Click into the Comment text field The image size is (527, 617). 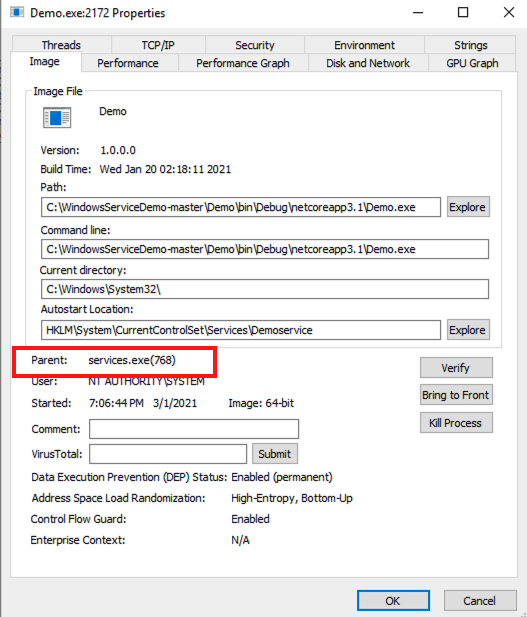[x=194, y=429]
